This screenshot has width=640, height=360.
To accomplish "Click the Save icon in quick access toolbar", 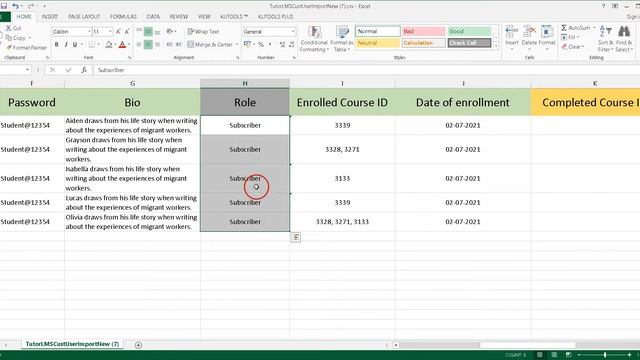I will pyautogui.click(x=4, y=6).
